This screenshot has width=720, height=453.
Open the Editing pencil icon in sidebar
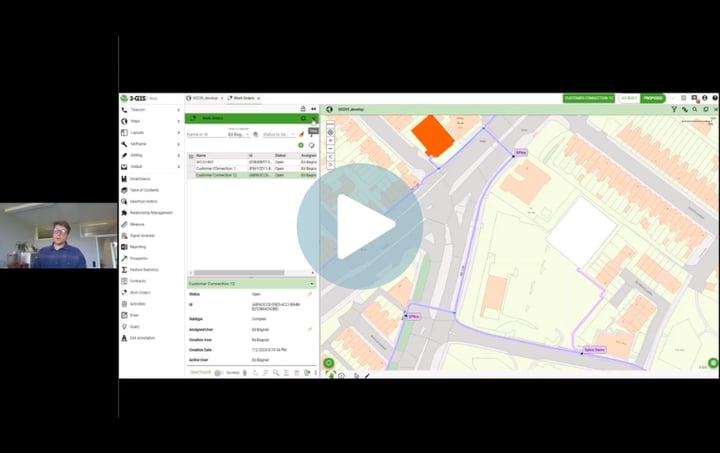coord(124,155)
